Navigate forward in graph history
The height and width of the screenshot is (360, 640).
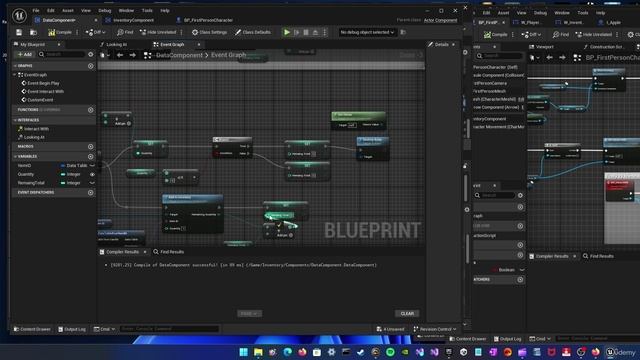pos(132,55)
